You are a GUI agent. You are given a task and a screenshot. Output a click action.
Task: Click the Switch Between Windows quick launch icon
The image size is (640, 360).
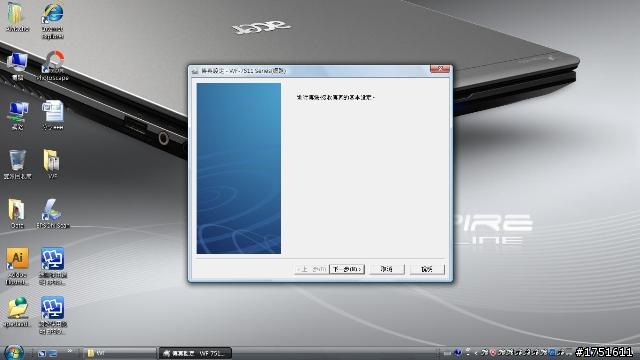(53, 353)
